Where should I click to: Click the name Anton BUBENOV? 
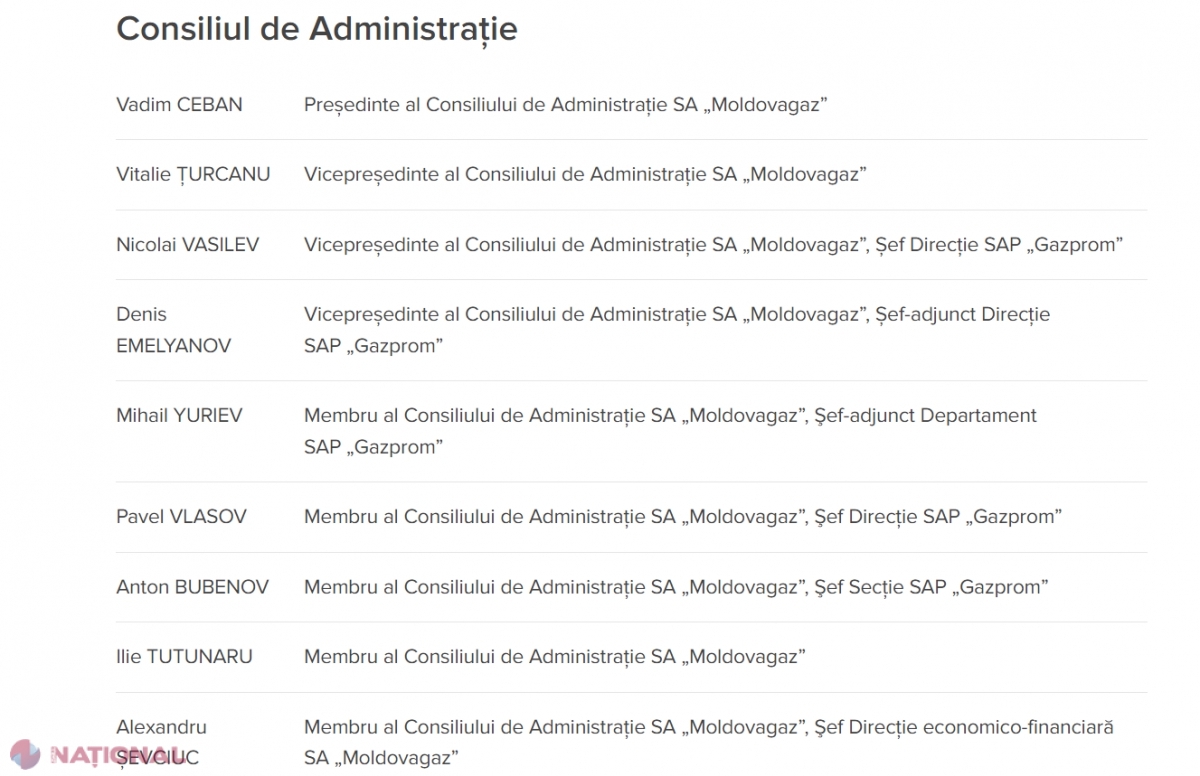192,586
